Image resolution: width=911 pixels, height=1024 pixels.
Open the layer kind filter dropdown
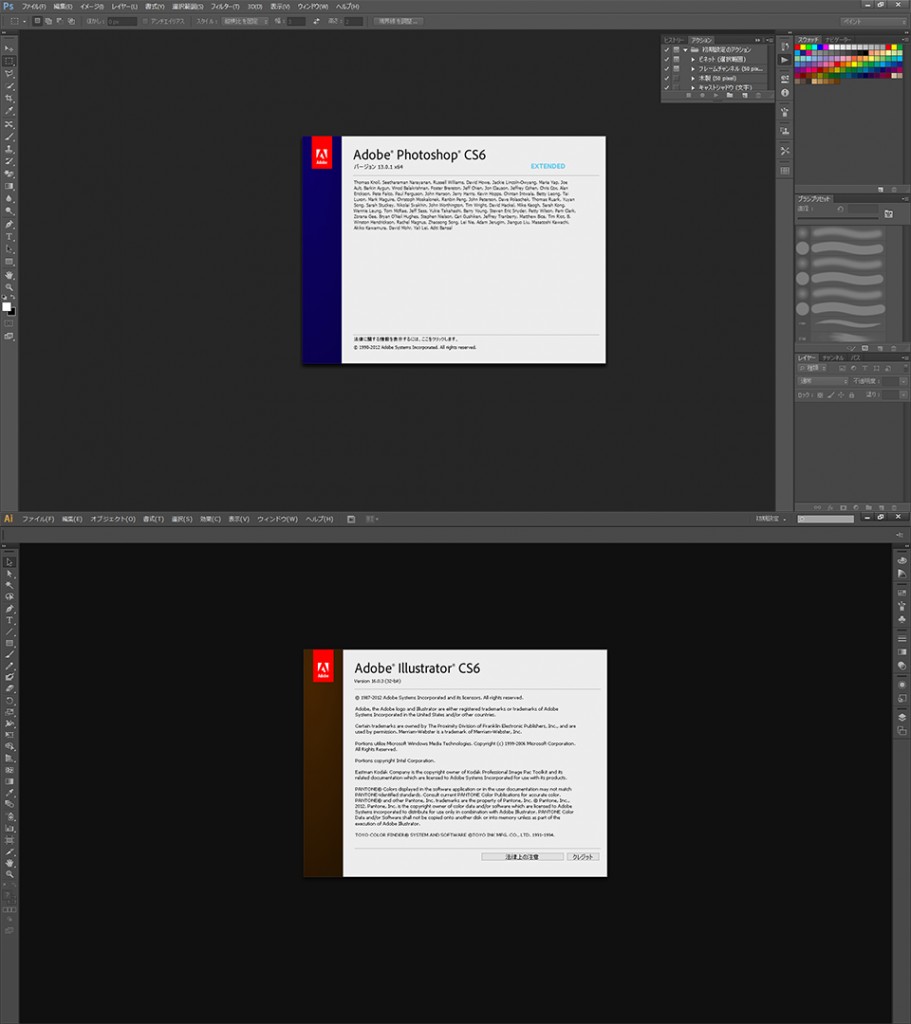coord(813,368)
